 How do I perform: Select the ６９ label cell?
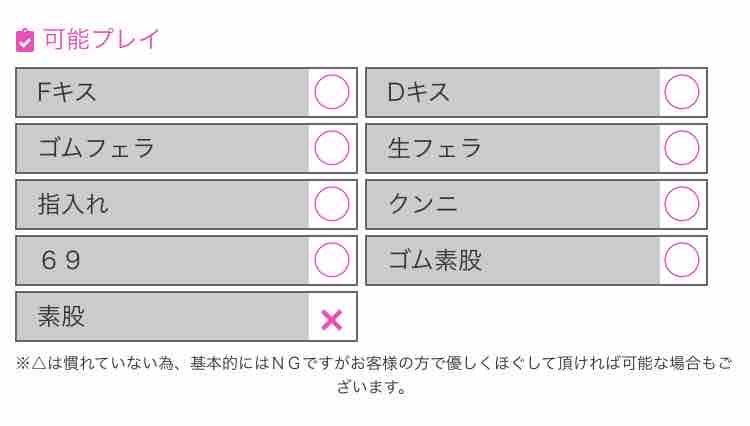163,260
